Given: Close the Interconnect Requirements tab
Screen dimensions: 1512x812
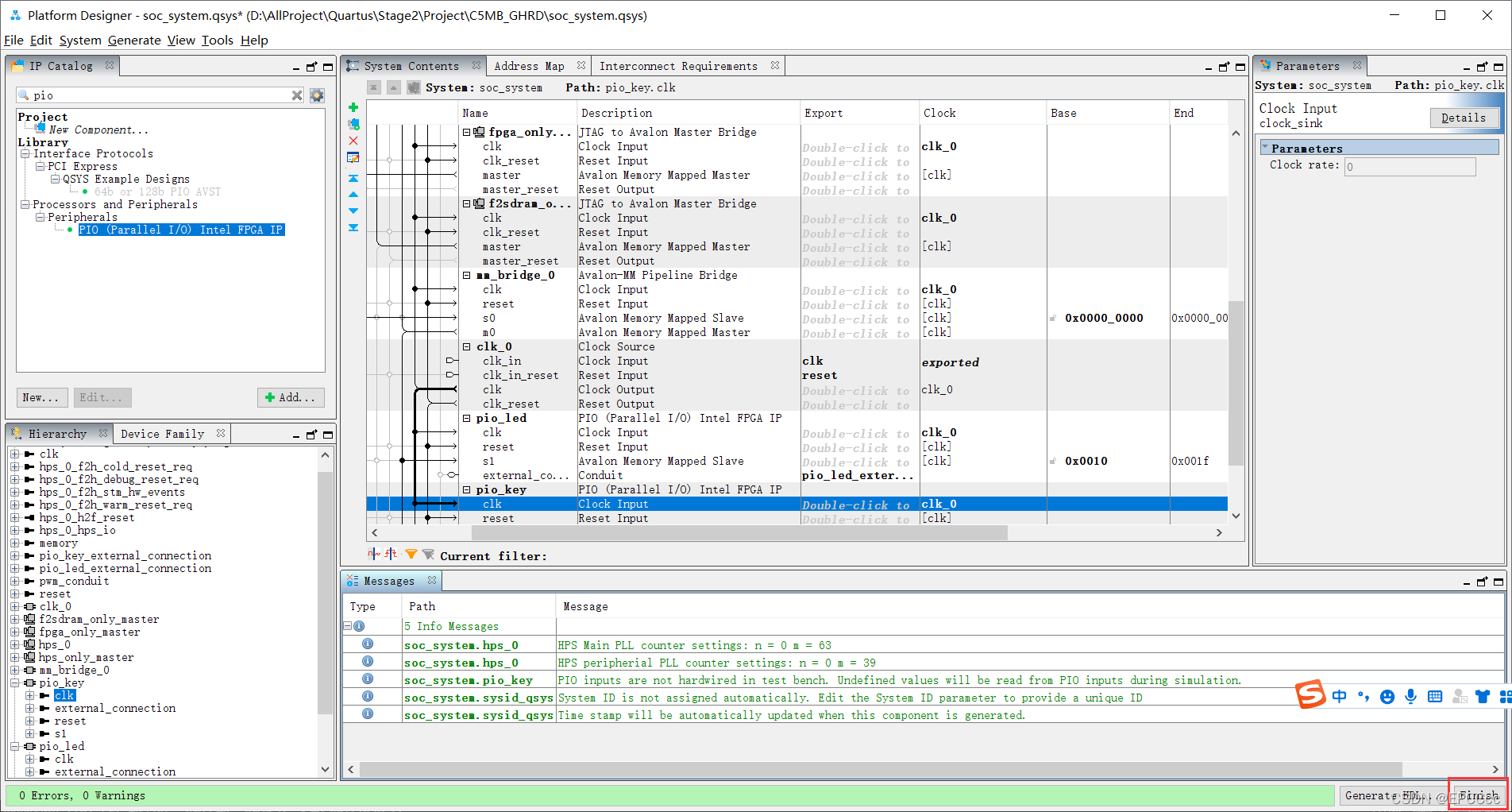Looking at the screenshot, I should [x=775, y=65].
